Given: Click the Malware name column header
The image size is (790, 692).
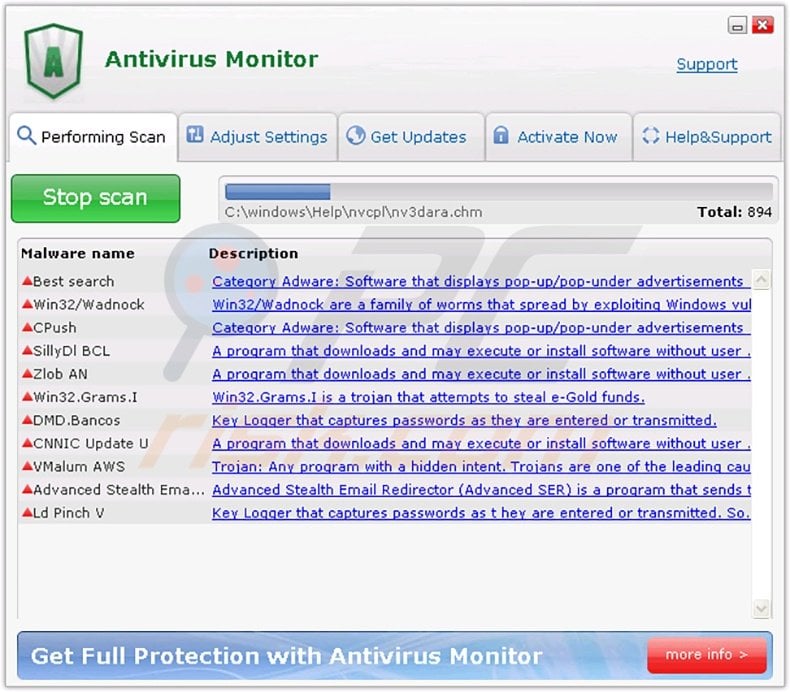Looking at the screenshot, I should pyautogui.click(x=78, y=253).
